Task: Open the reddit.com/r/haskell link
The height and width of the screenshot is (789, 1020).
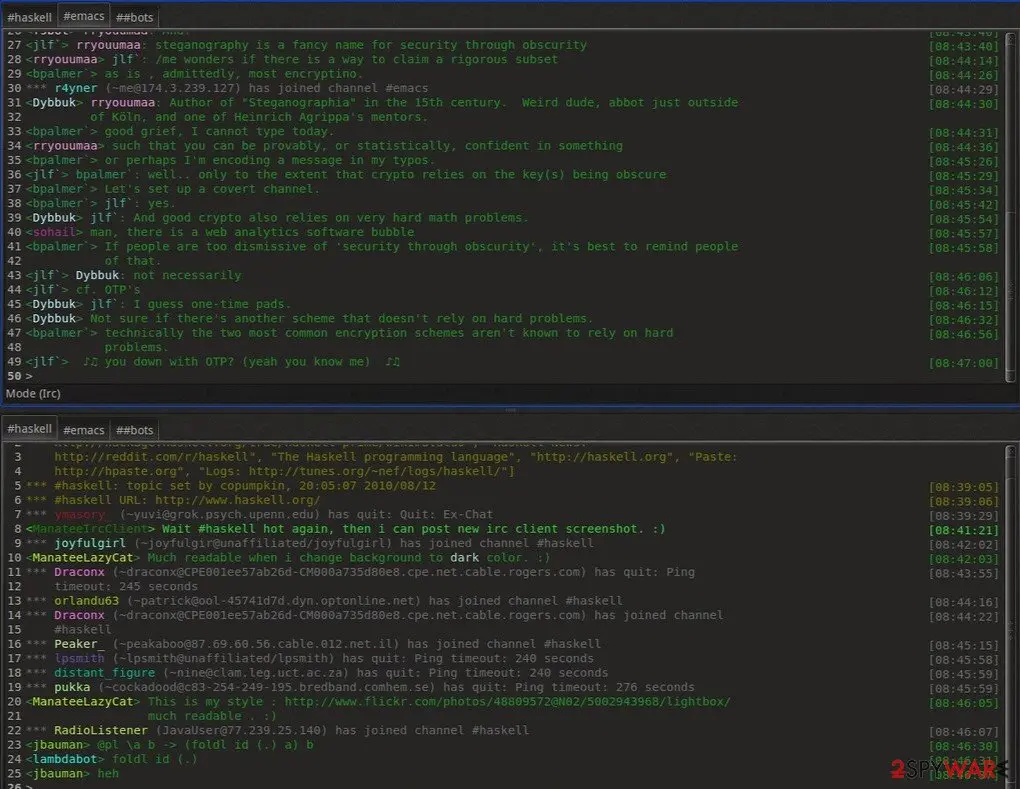Action: (152, 457)
